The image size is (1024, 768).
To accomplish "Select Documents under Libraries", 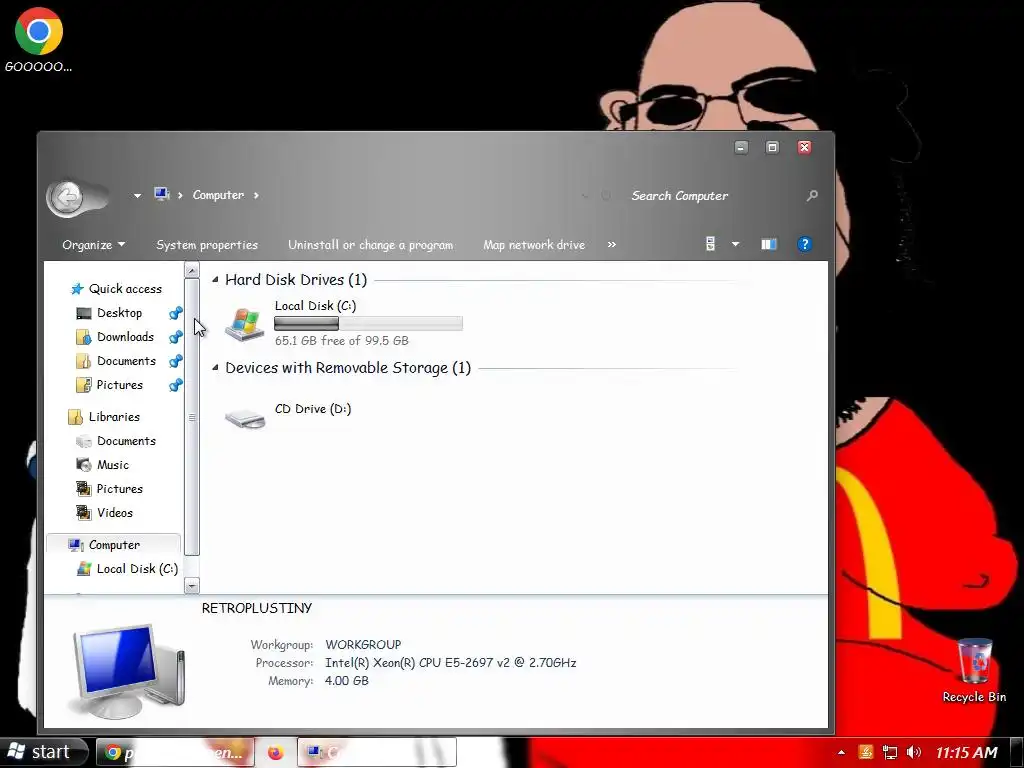I will click(126, 441).
